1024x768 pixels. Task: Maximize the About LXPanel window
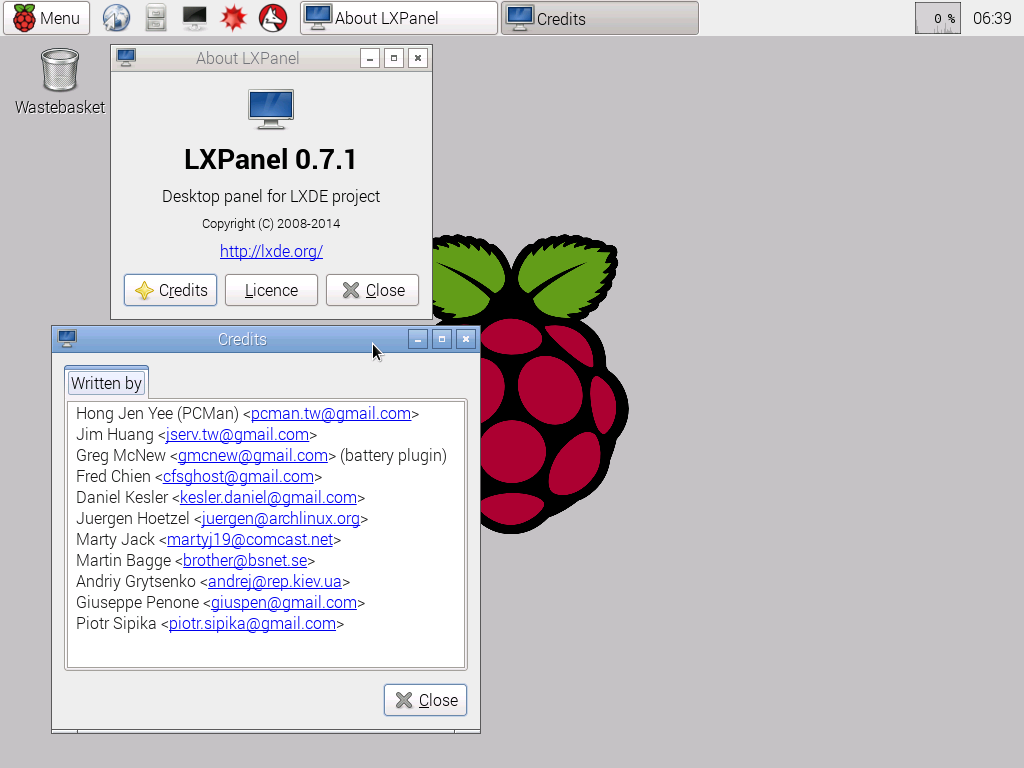[x=394, y=58]
